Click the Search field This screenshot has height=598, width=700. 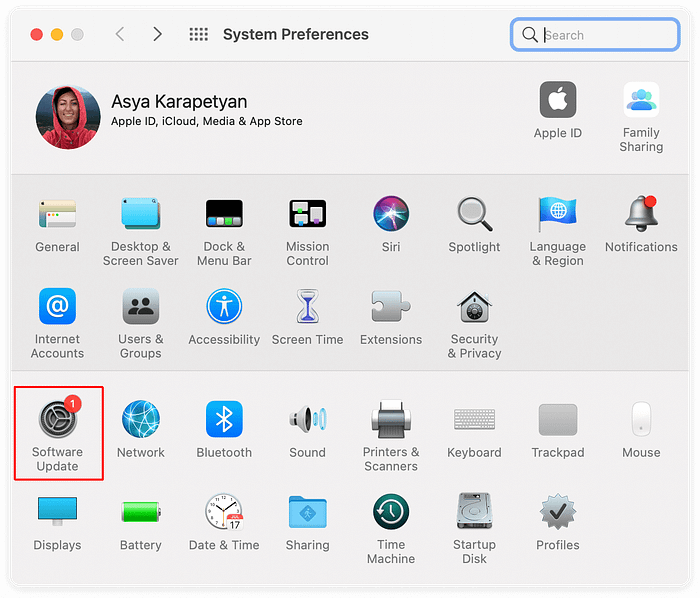pyautogui.click(x=595, y=34)
